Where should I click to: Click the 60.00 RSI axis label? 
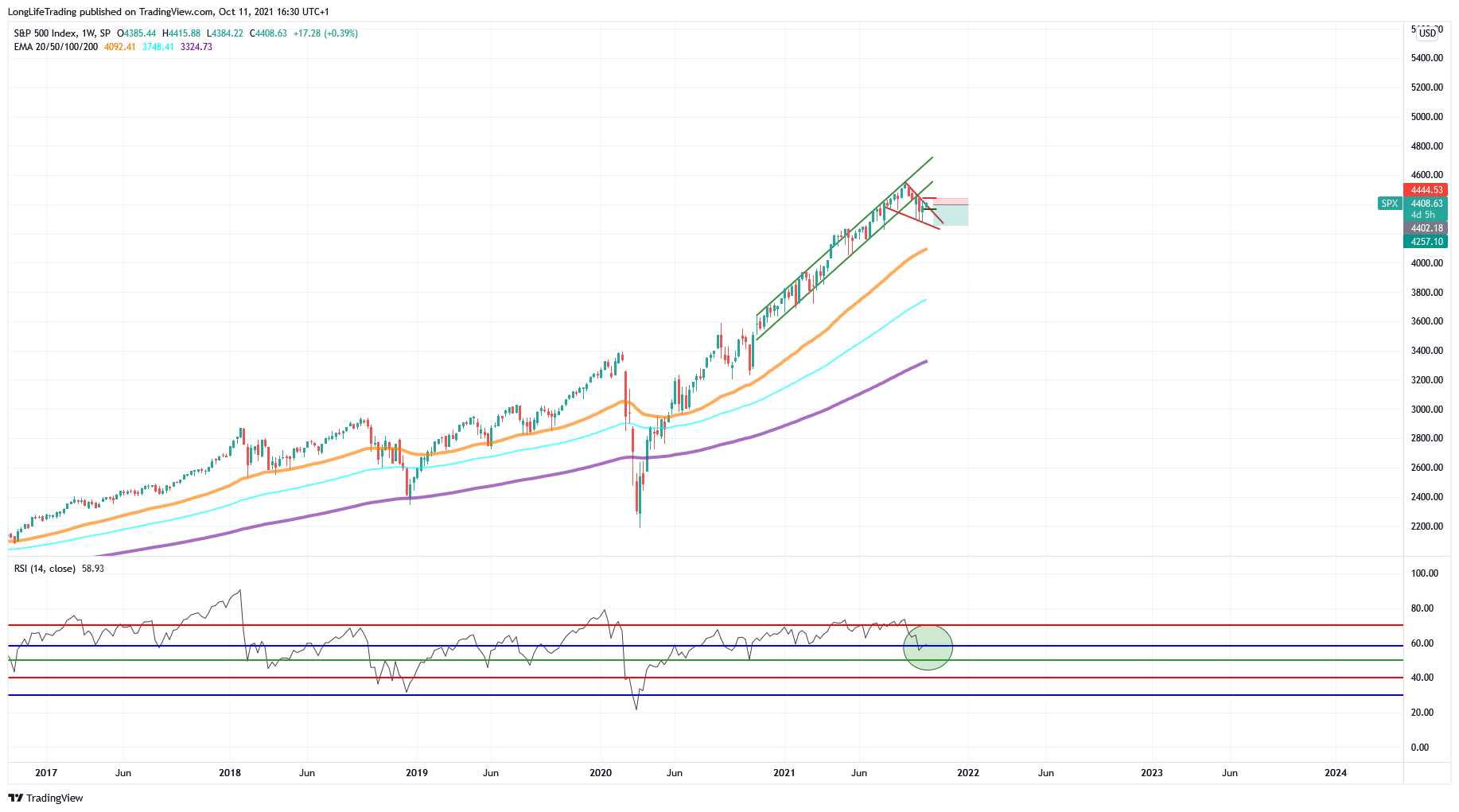point(1422,643)
